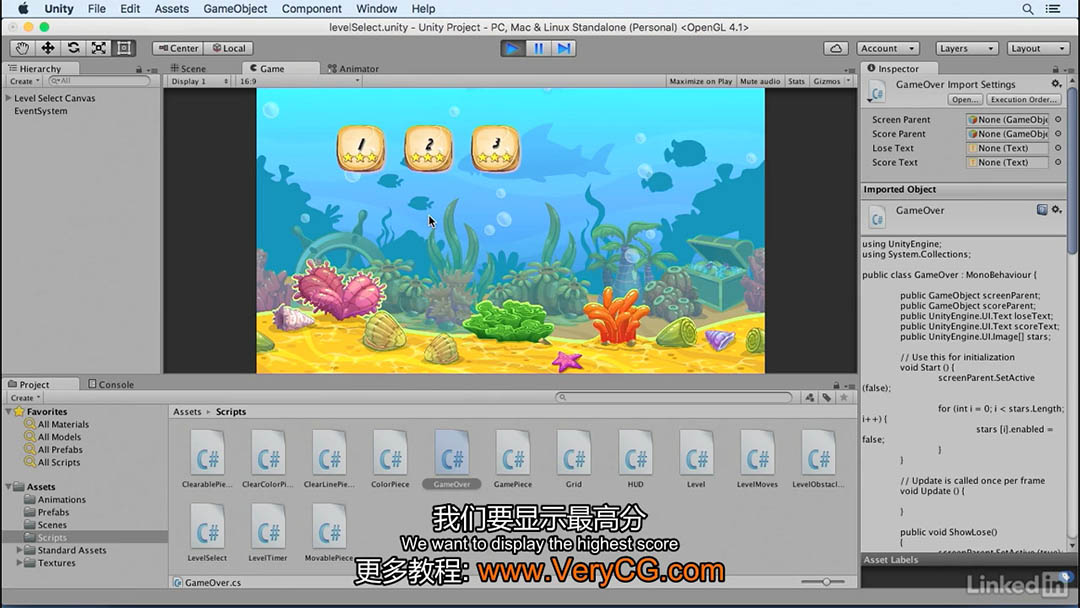Toggle Maximize on Play
The image size is (1080, 608).
click(x=700, y=81)
